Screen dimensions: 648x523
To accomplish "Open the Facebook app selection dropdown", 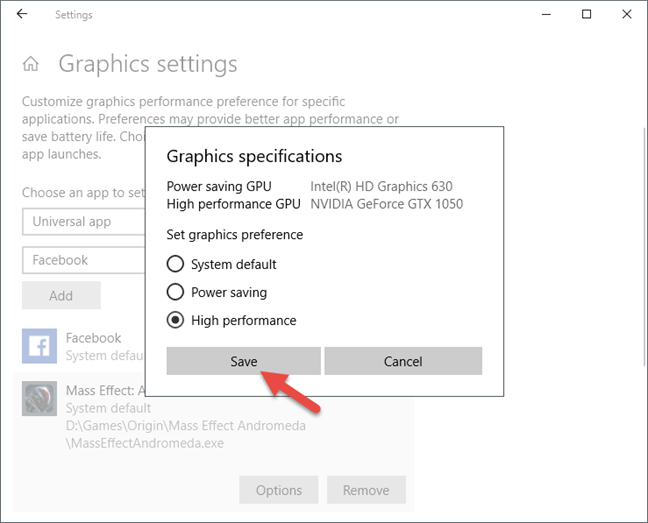I will (x=84, y=260).
